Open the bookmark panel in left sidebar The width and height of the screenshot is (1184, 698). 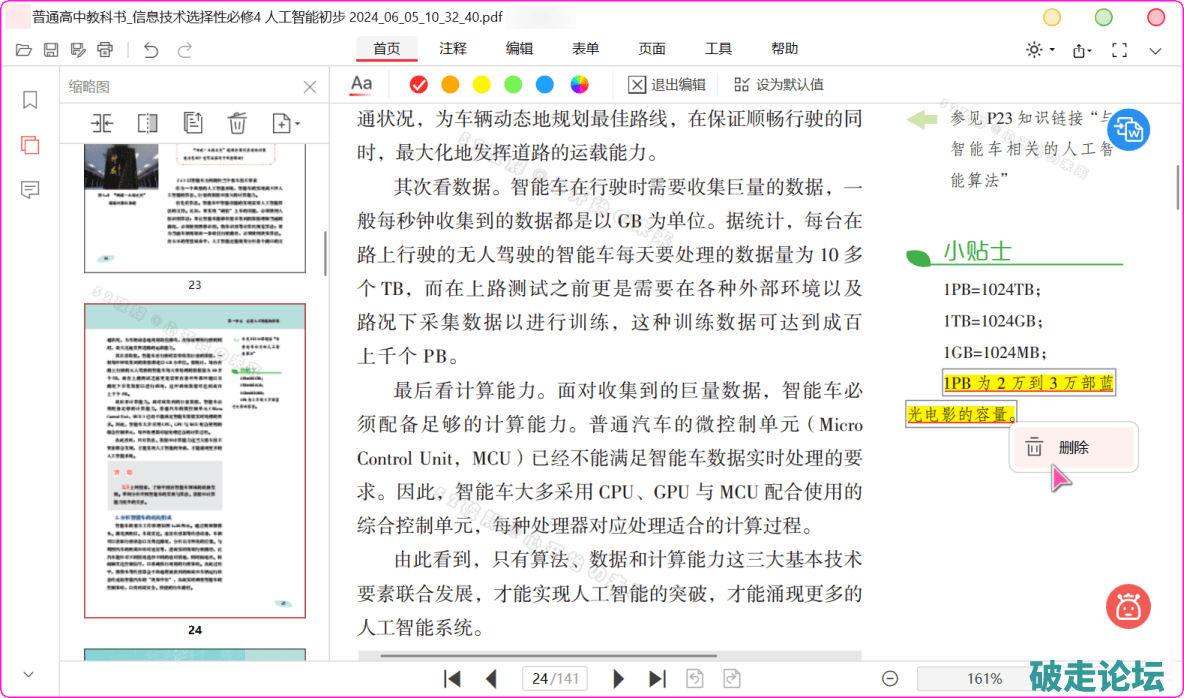pyautogui.click(x=30, y=100)
